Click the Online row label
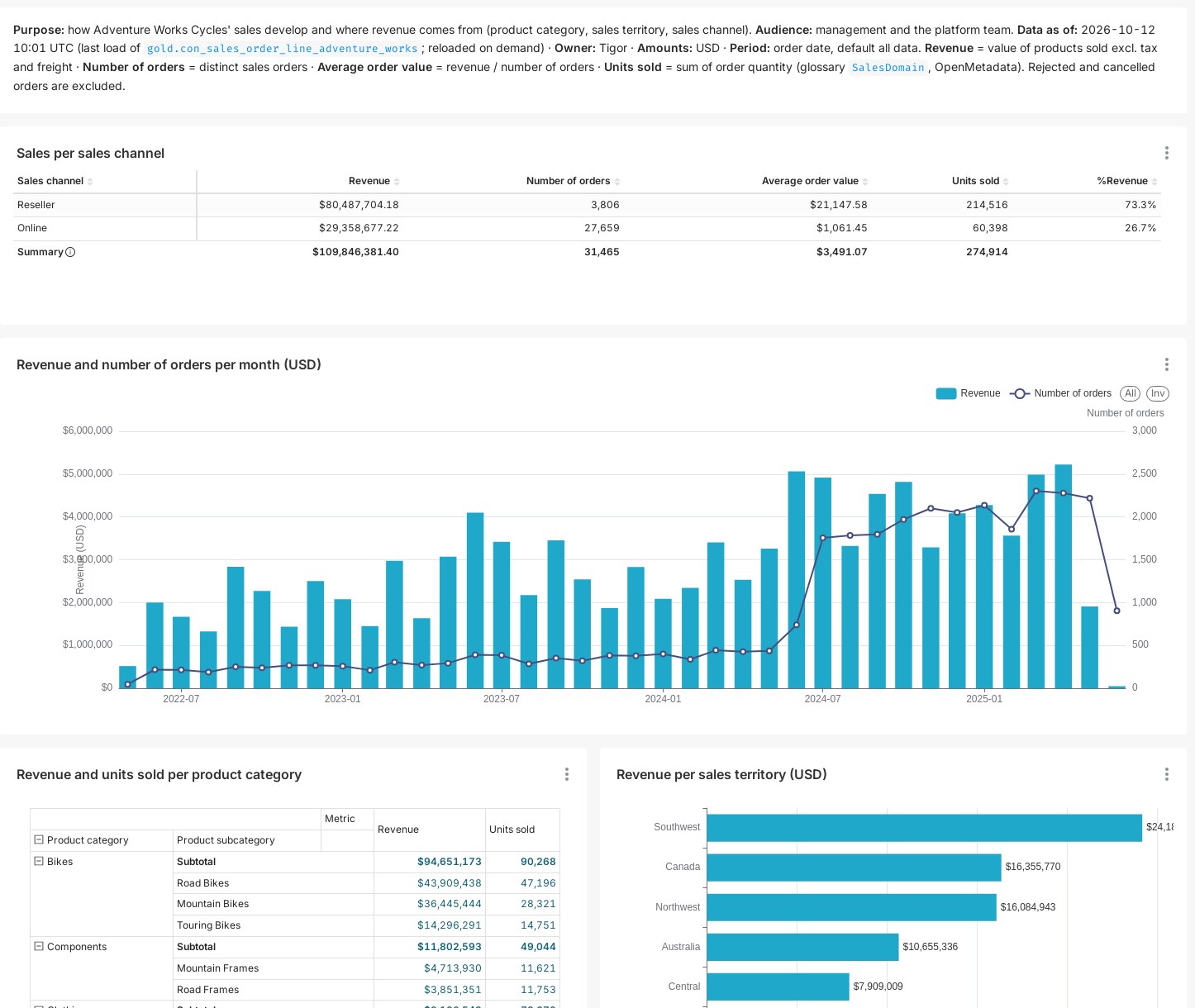This screenshot has height=1008, width=1195. [x=32, y=228]
